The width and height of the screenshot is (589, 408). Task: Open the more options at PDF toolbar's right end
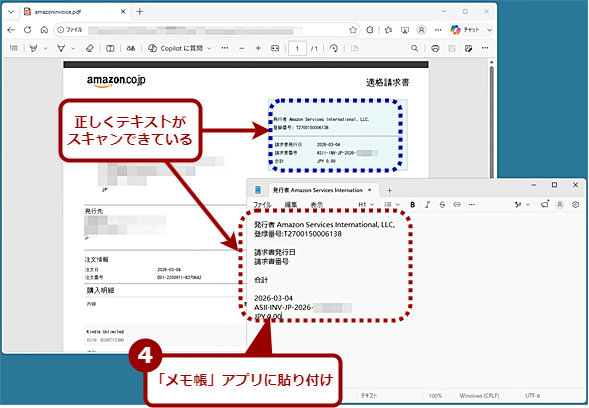pos(485,48)
